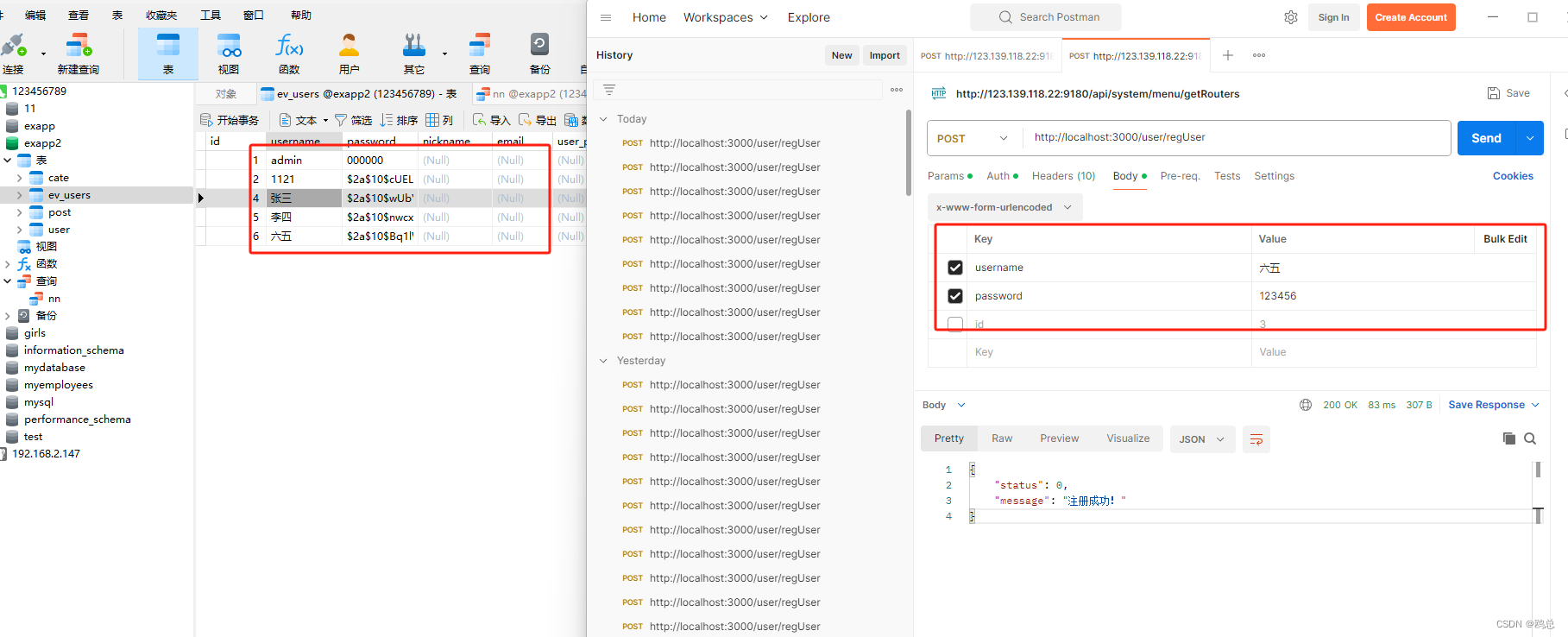Click the network globe icon near status
Viewport: 1568px width, 637px height.
click(1306, 405)
